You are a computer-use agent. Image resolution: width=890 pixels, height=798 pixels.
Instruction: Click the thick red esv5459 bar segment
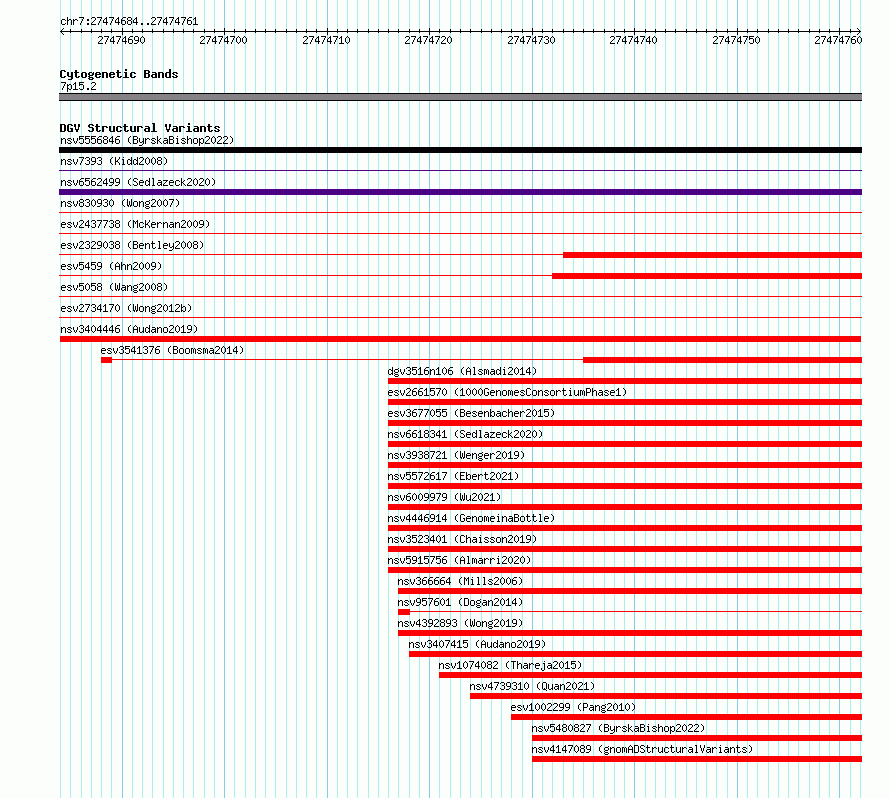coord(707,276)
